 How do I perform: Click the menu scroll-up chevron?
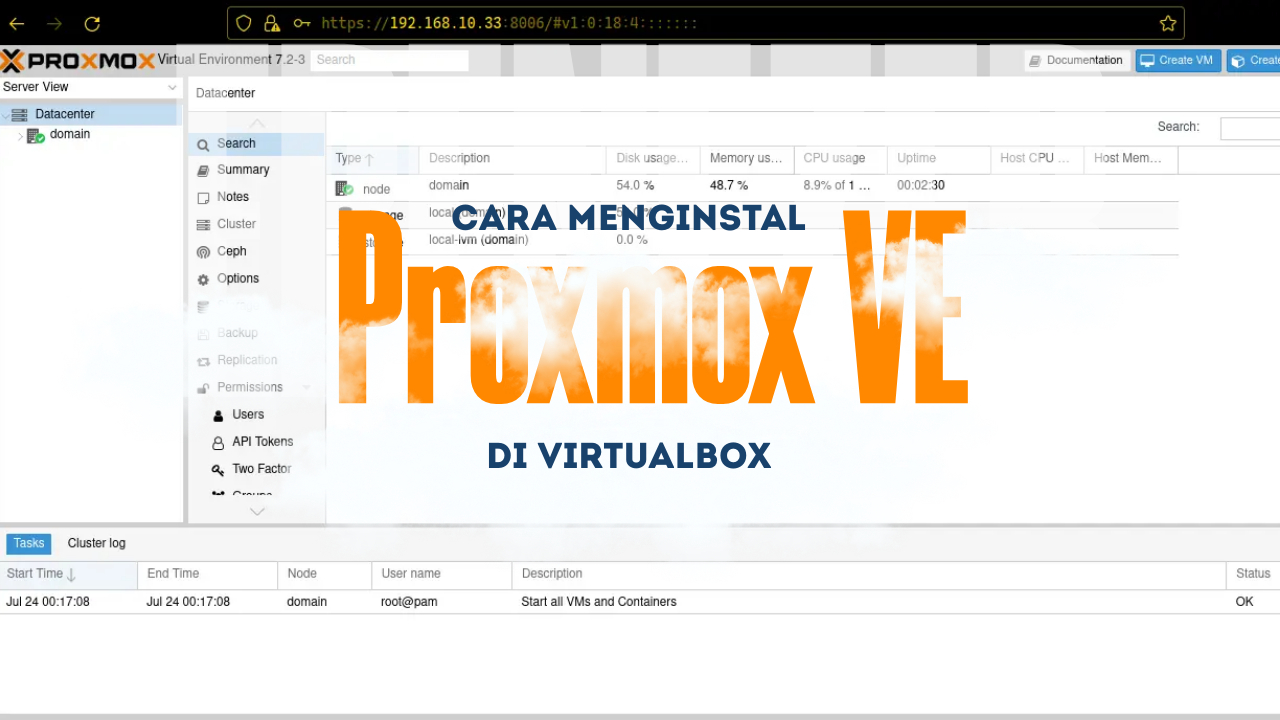point(257,123)
